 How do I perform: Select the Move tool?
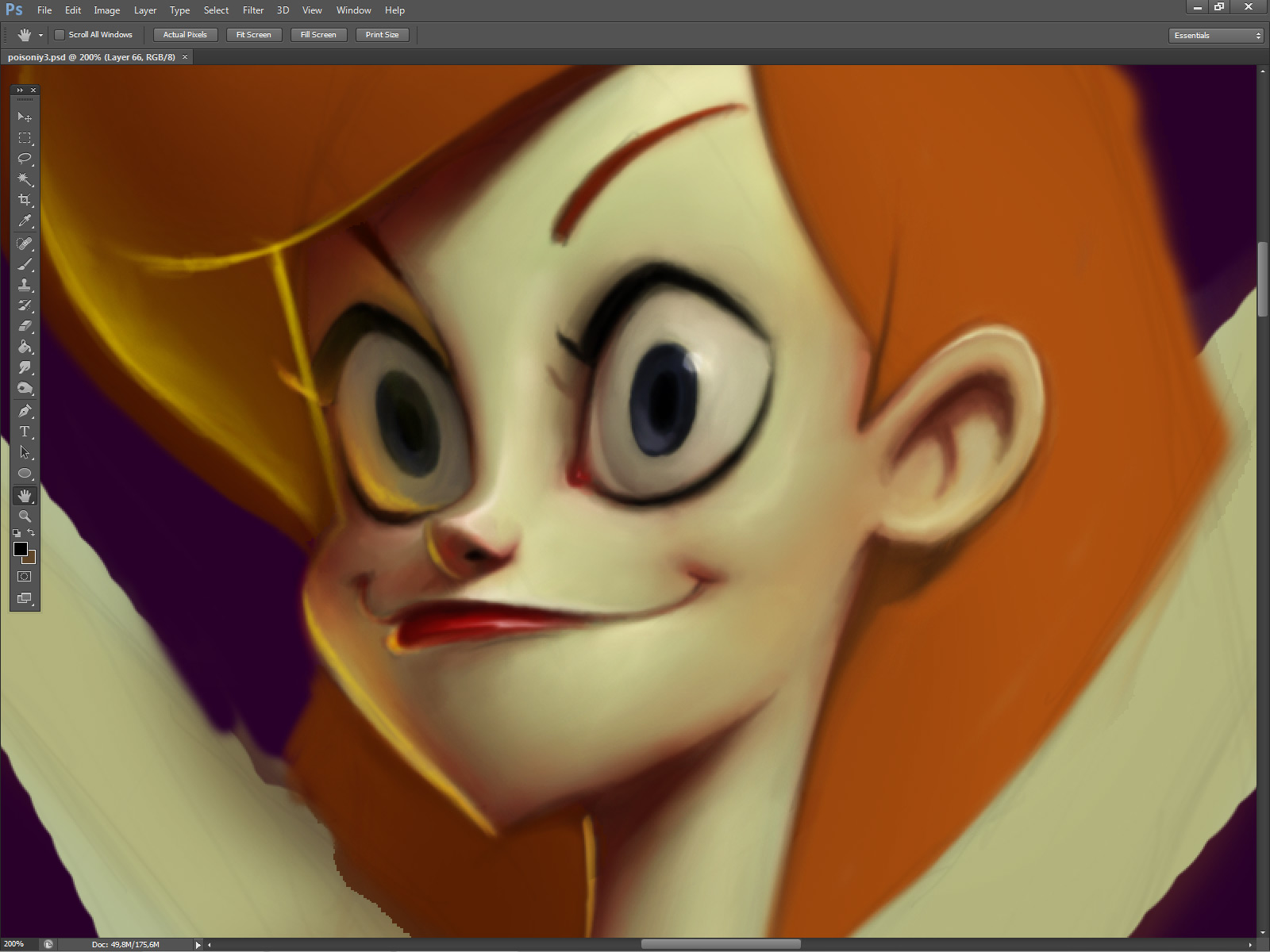25,117
